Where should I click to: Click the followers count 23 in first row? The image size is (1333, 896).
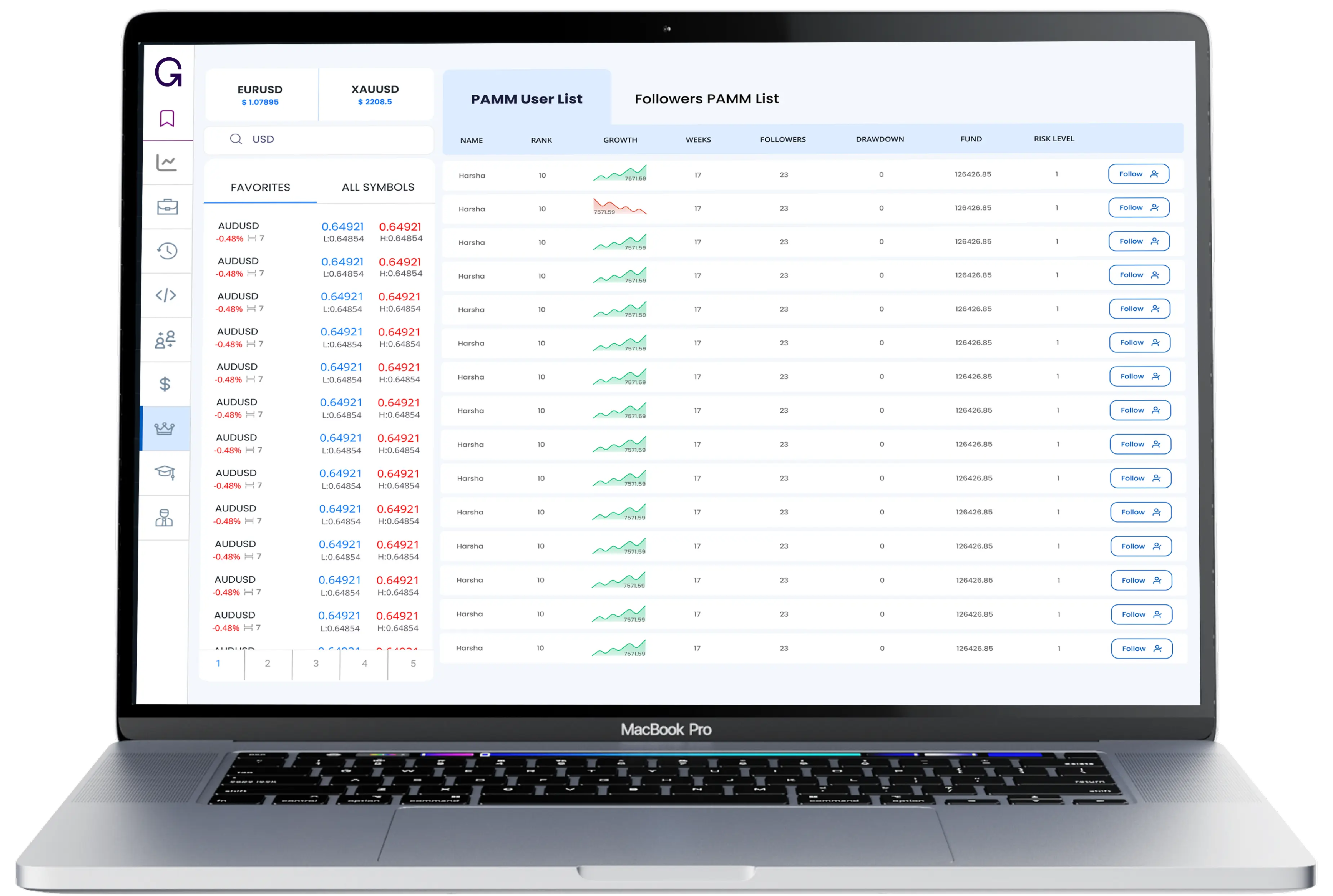coord(783,175)
